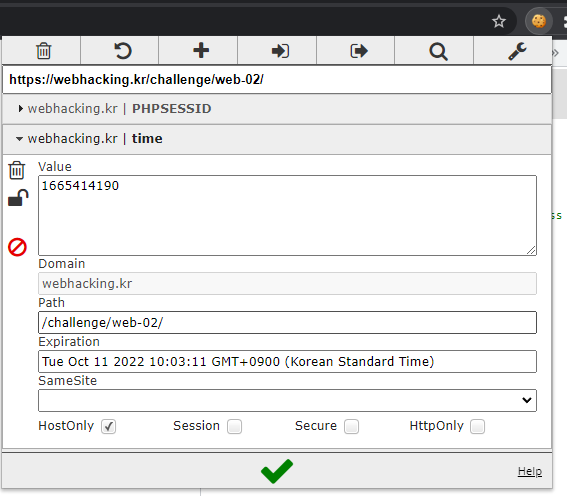The height and width of the screenshot is (496, 567).
Task: Submit cookie changes with green checkmark
Action: click(x=277, y=471)
